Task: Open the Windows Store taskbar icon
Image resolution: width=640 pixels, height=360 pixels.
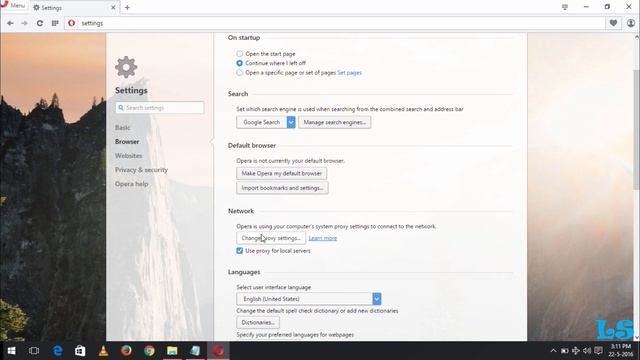Action: [80, 351]
